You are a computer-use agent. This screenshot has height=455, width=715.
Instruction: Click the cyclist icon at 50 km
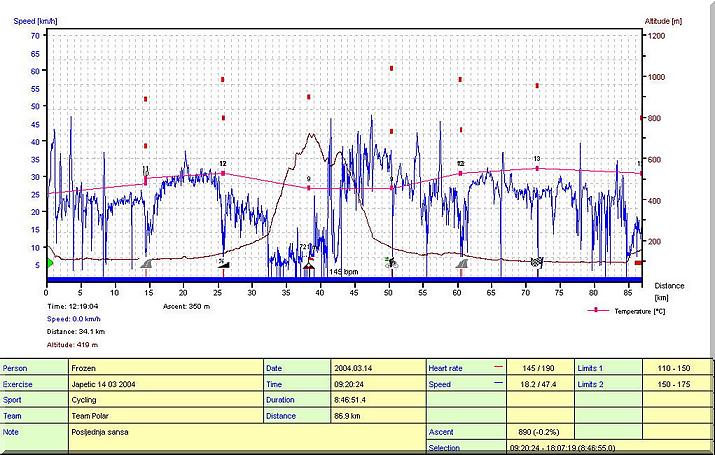391,263
